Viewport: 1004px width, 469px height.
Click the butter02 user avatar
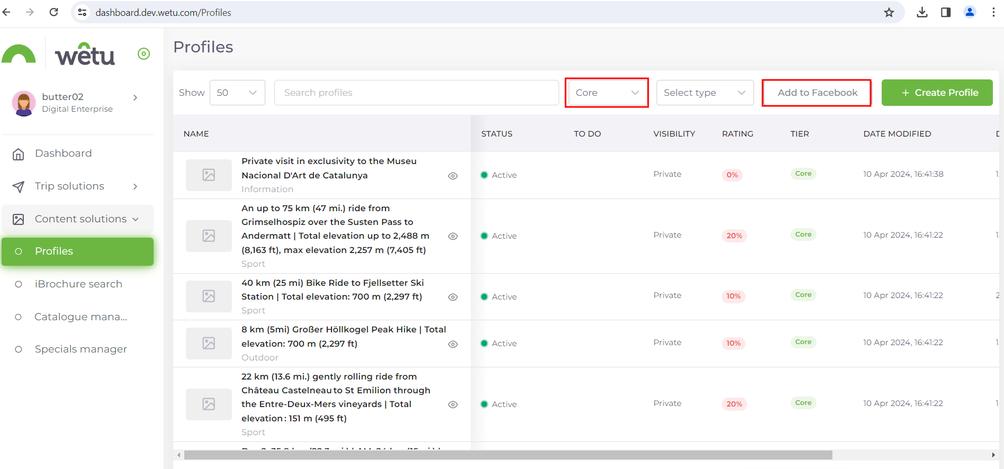24,102
